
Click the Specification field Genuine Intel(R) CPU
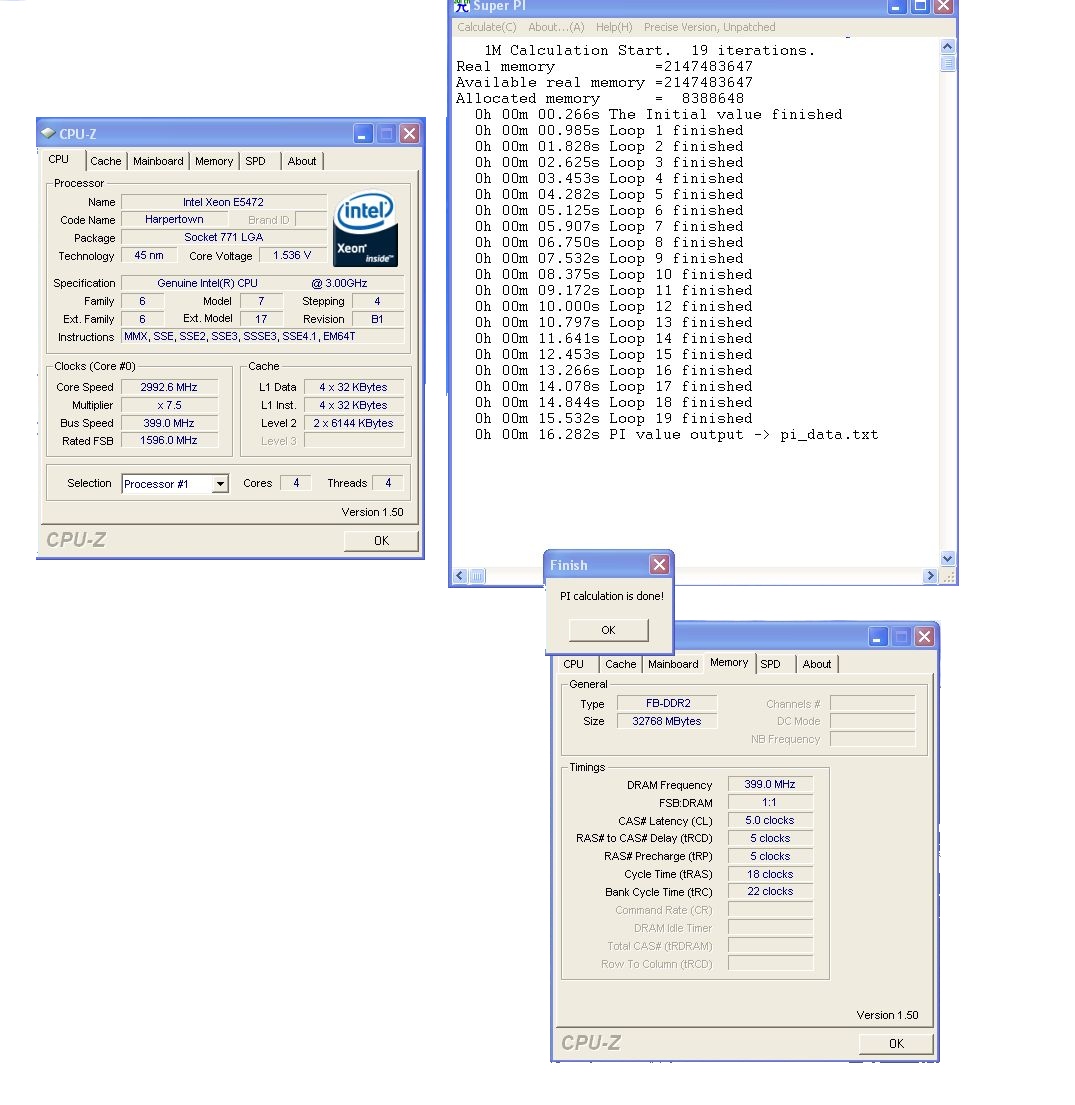tap(262, 283)
